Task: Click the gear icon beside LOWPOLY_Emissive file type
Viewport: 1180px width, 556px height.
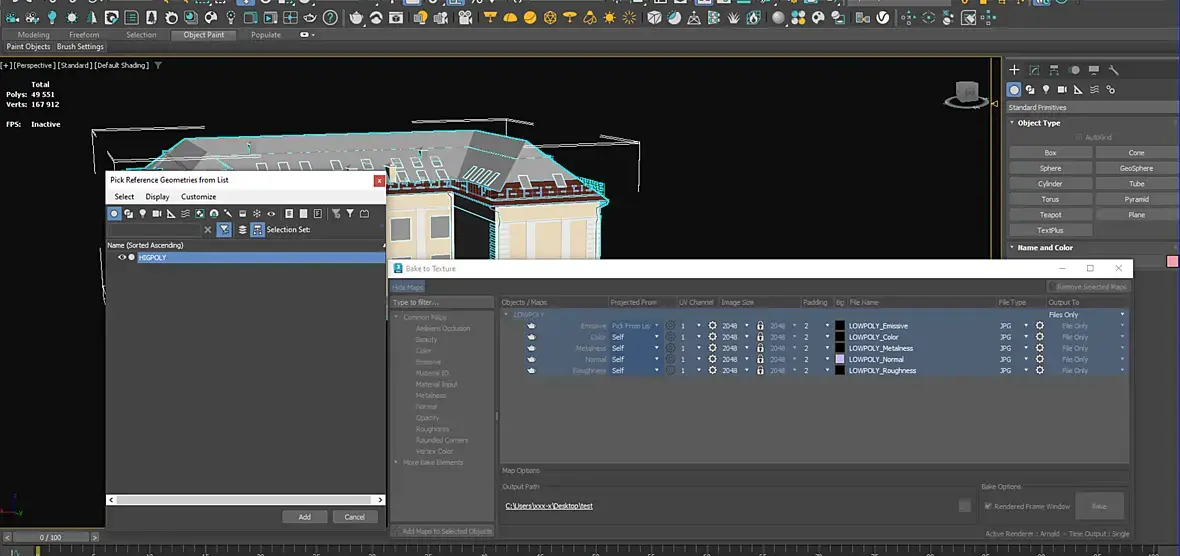Action: click(1040, 326)
